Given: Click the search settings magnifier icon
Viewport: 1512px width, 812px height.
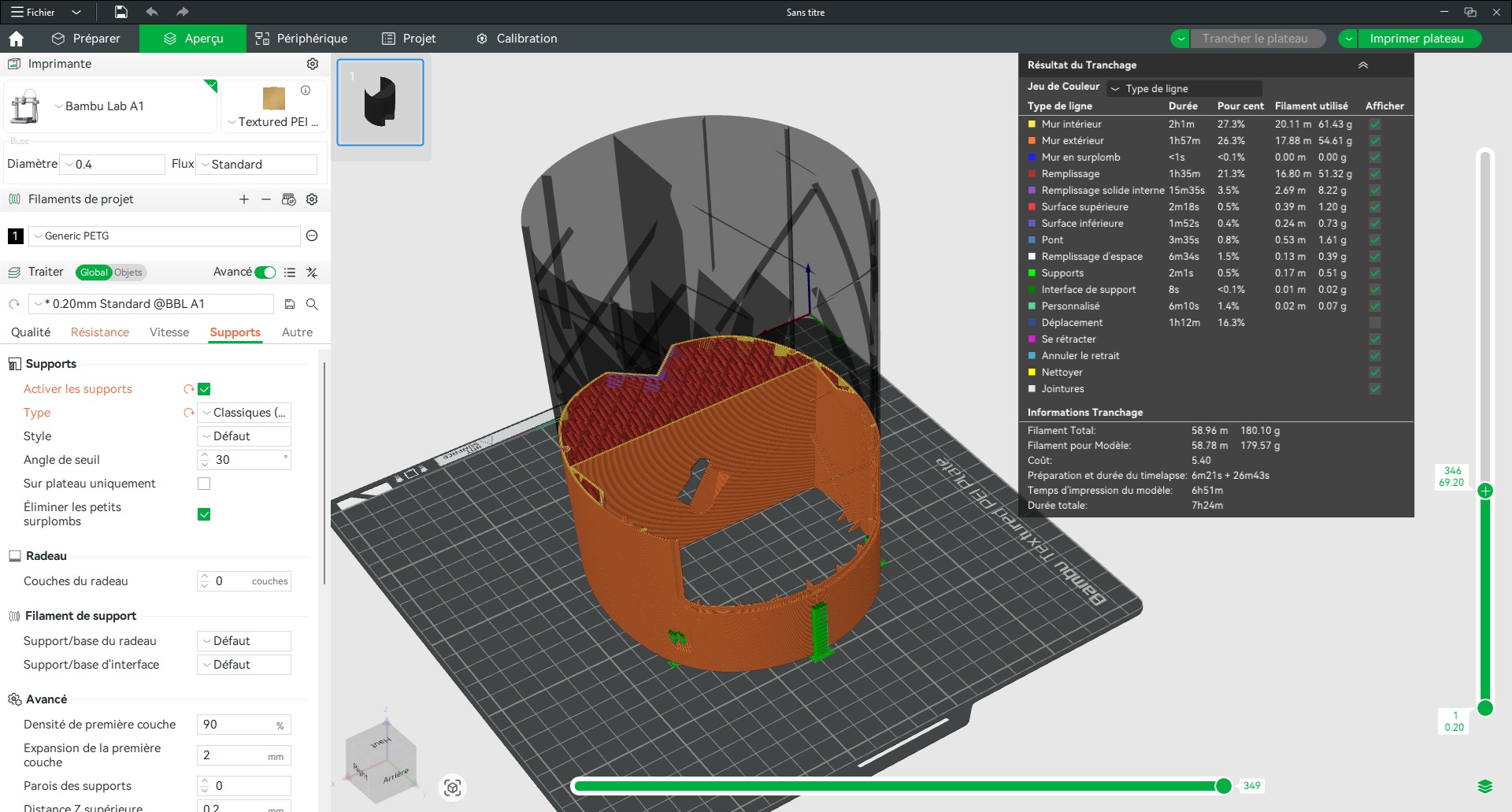Looking at the screenshot, I should click(x=312, y=304).
